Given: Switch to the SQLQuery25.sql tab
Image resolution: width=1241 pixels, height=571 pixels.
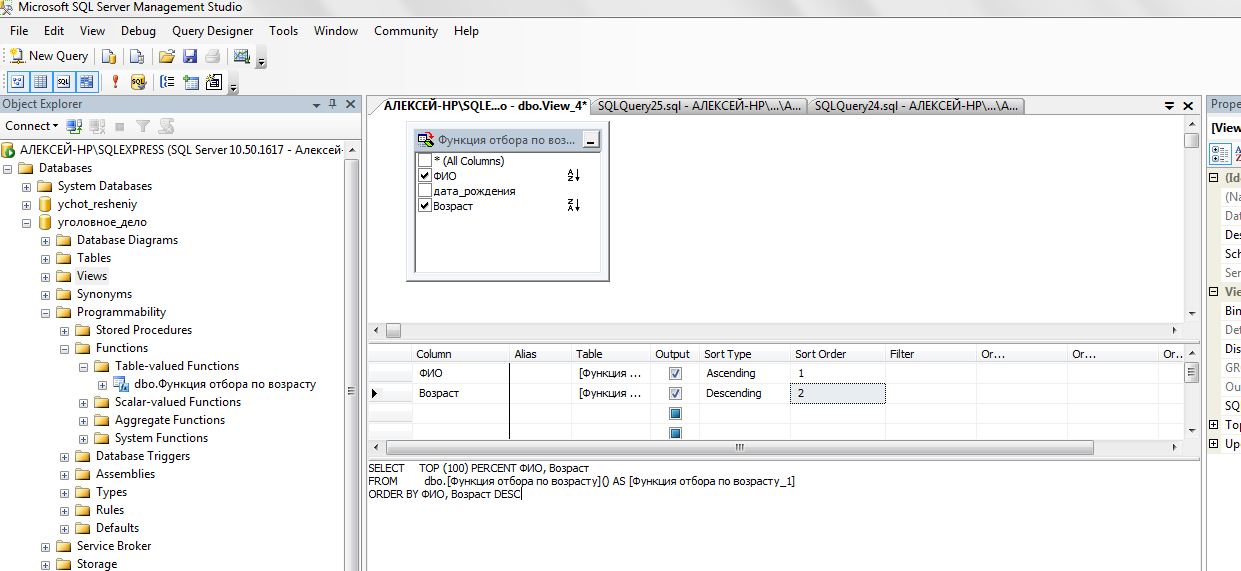Looking at the screenshot, I should pos(699,106).
